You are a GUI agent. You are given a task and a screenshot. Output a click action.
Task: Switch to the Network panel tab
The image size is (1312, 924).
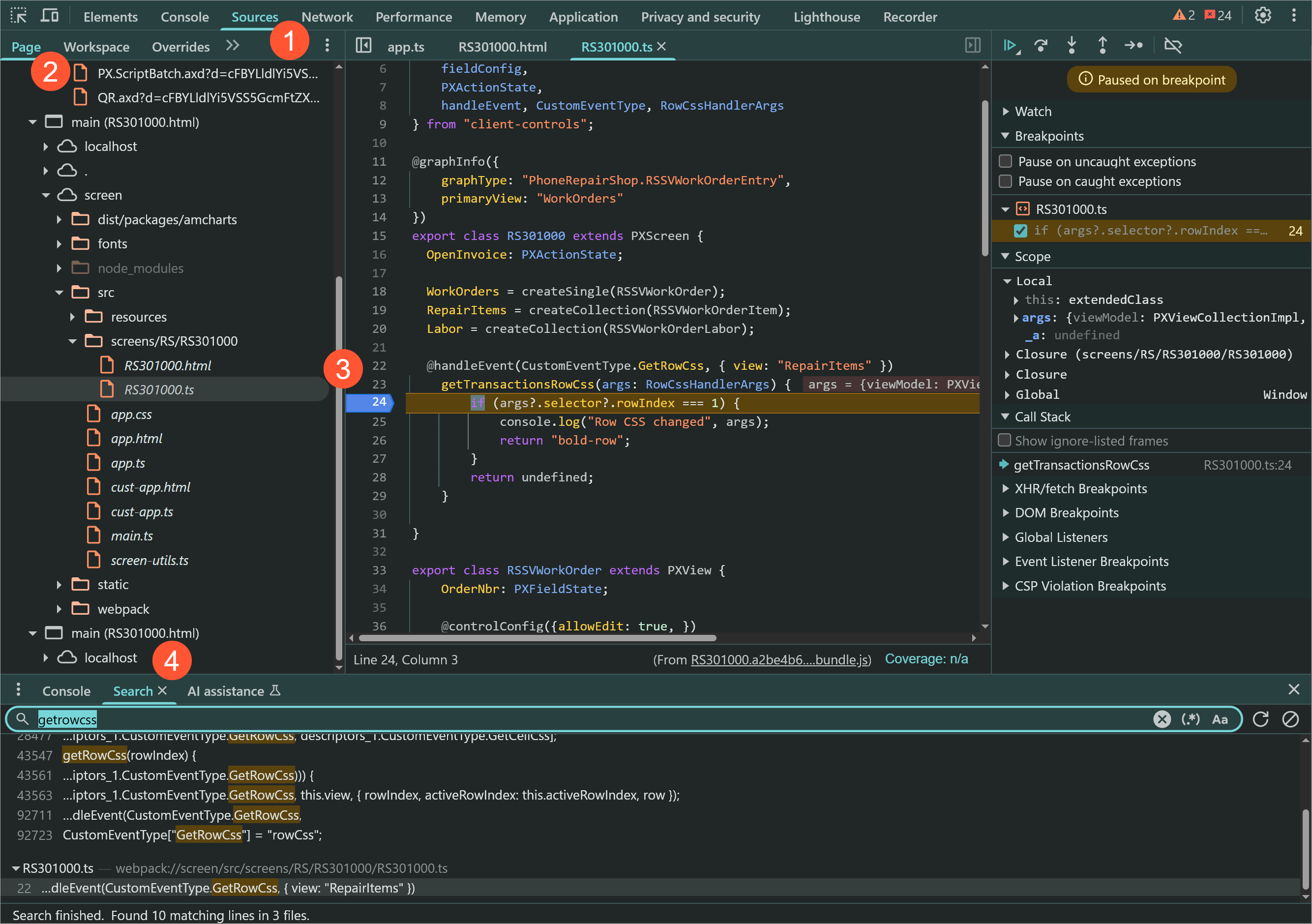[x=327, y=17]
